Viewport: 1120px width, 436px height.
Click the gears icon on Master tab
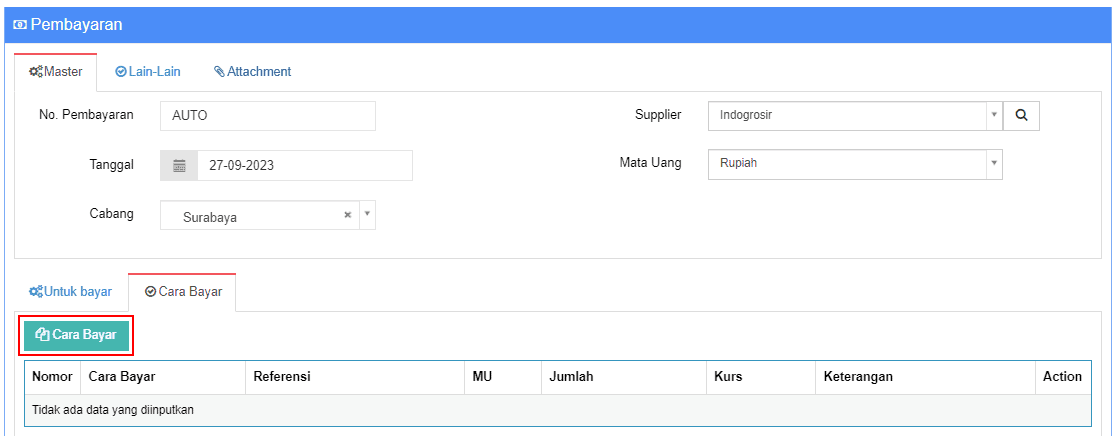[35, 71]
